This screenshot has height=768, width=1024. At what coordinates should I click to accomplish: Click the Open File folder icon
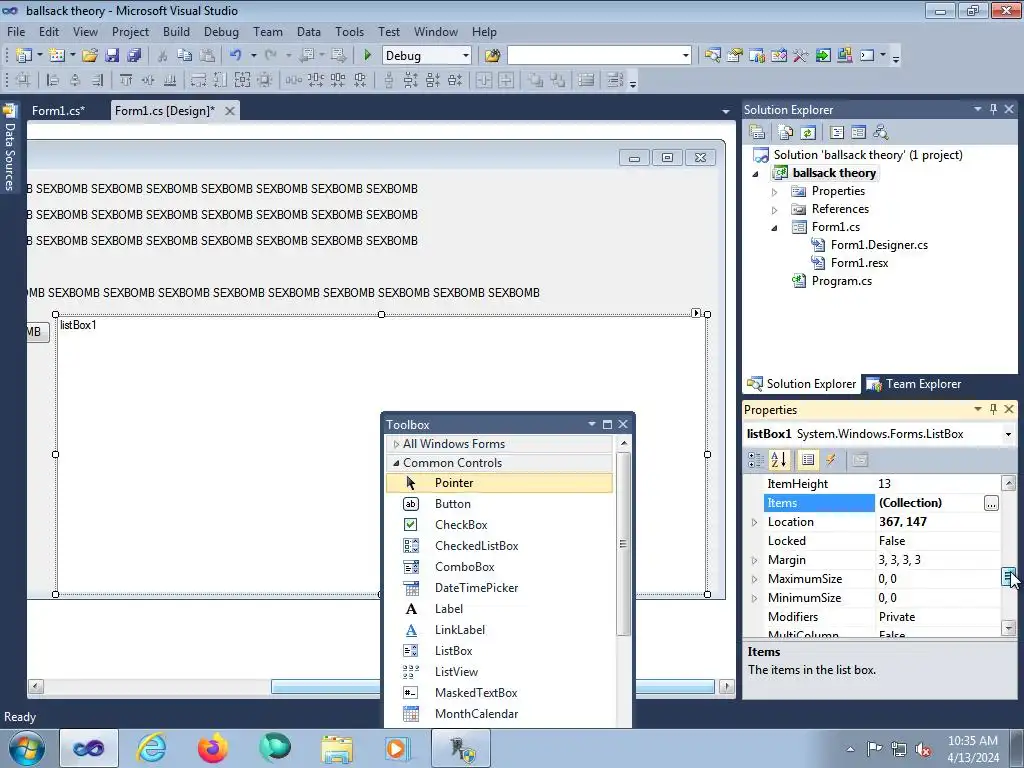click(x=90, y=56)
